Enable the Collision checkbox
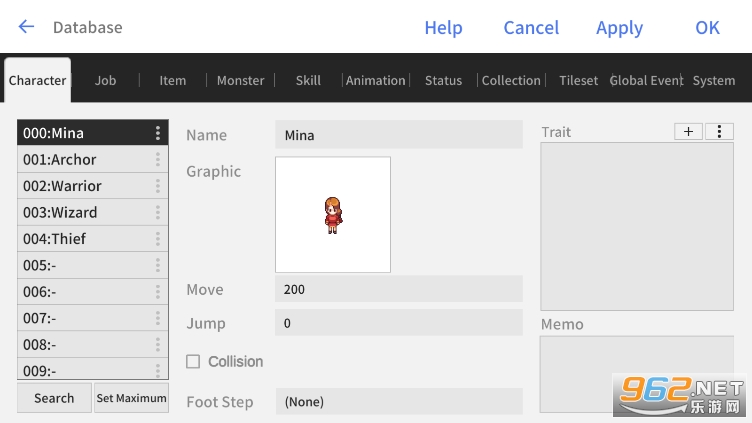752x423 pixels. [x=194, y=362]
